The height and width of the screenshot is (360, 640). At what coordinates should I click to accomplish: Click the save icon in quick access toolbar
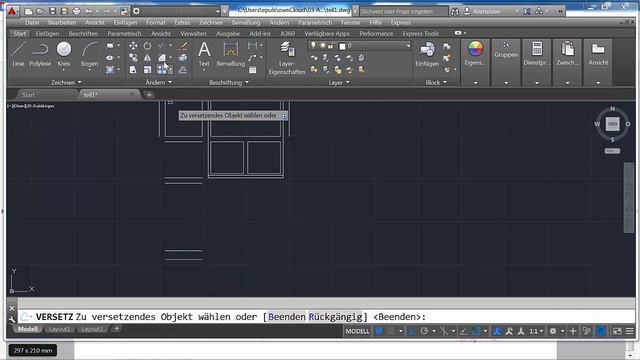pos(53,11)
